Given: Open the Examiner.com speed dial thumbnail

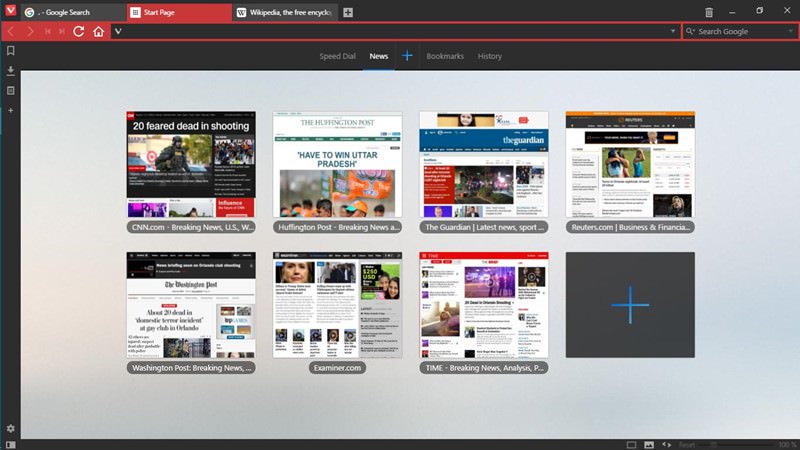Looking at the screenshot, I should [337, 305].
